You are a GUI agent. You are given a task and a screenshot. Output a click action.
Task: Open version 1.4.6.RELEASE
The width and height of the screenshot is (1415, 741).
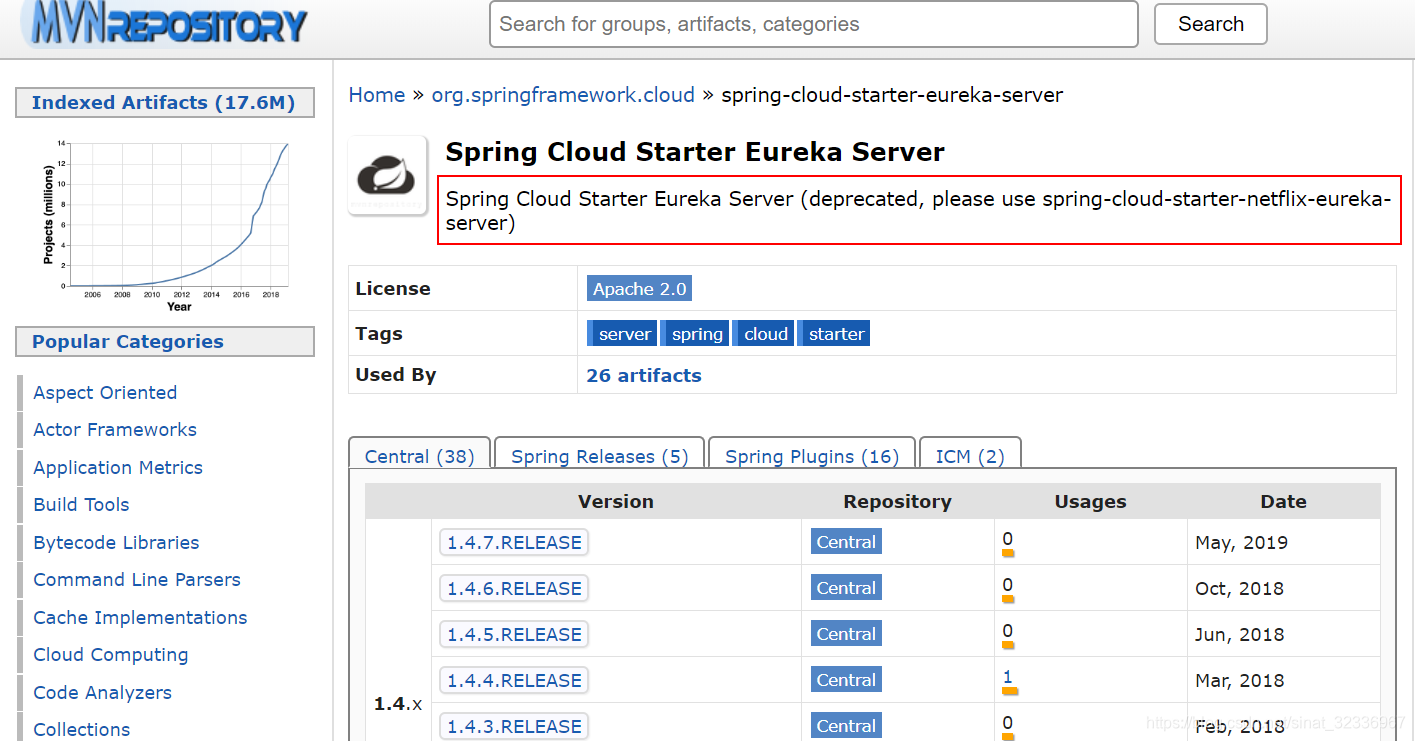[x=514, y=589]
